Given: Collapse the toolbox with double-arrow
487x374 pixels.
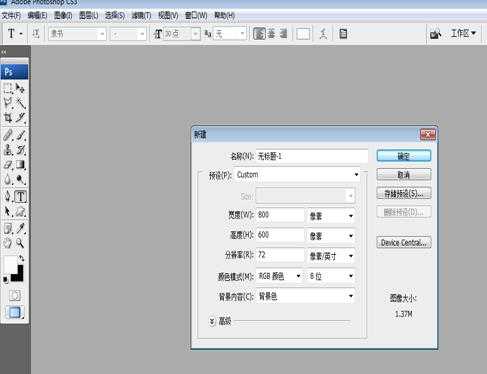Looking at the screenshot, I should [x=4, y=52].
